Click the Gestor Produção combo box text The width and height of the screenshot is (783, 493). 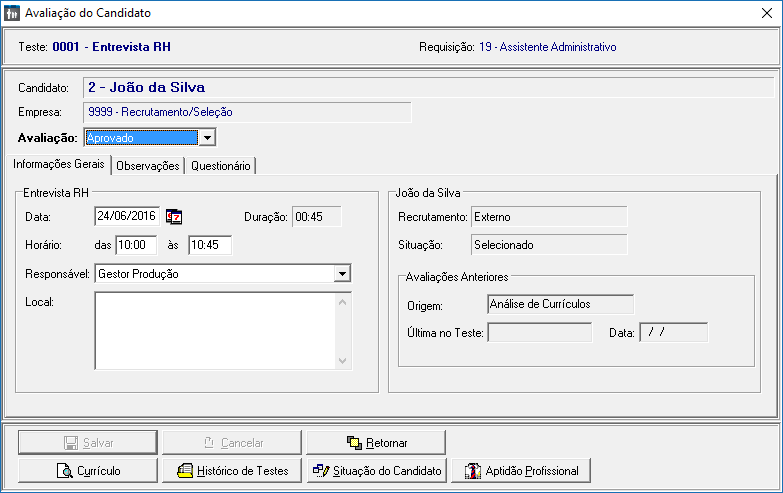click(212, 273)
